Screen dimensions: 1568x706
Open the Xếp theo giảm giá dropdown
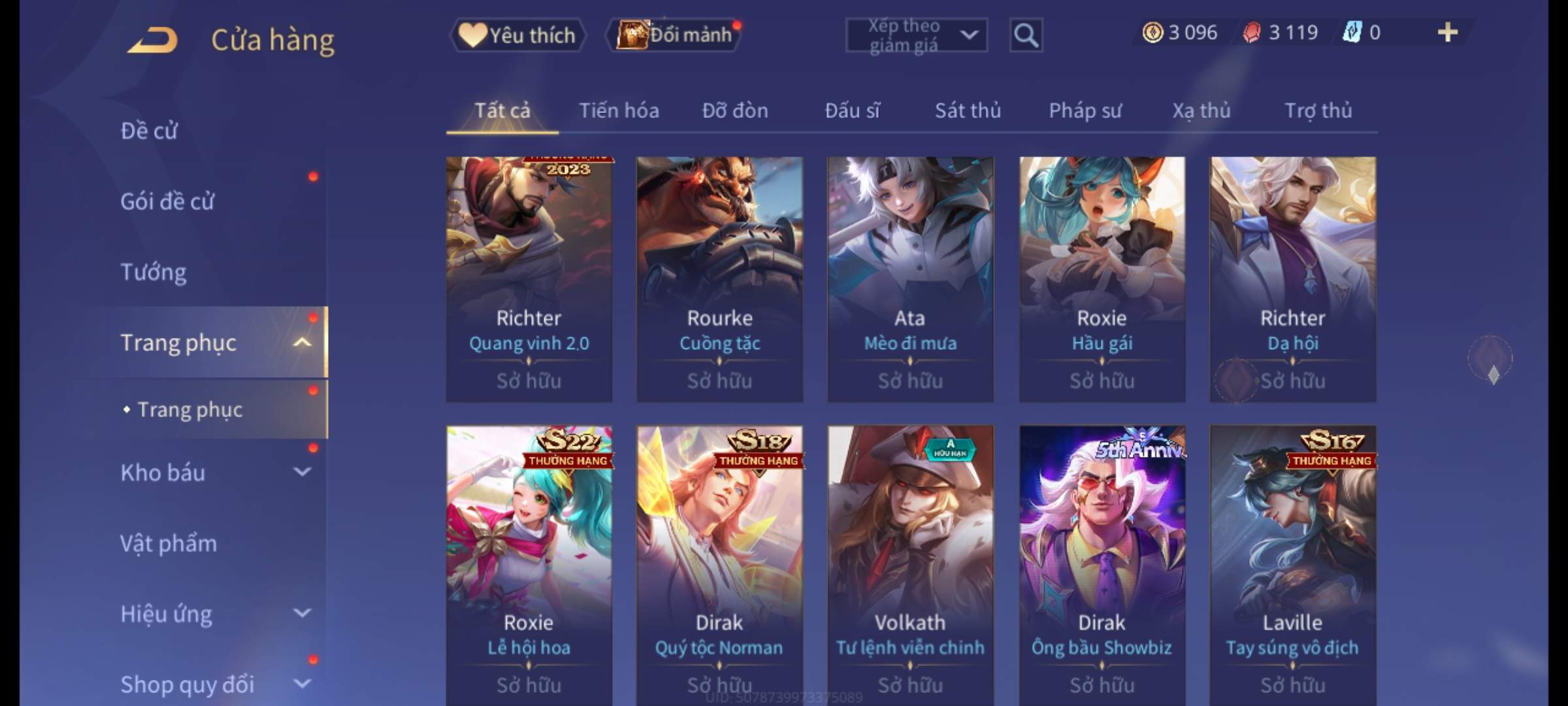pyautogui.click(x=916, y=35)
